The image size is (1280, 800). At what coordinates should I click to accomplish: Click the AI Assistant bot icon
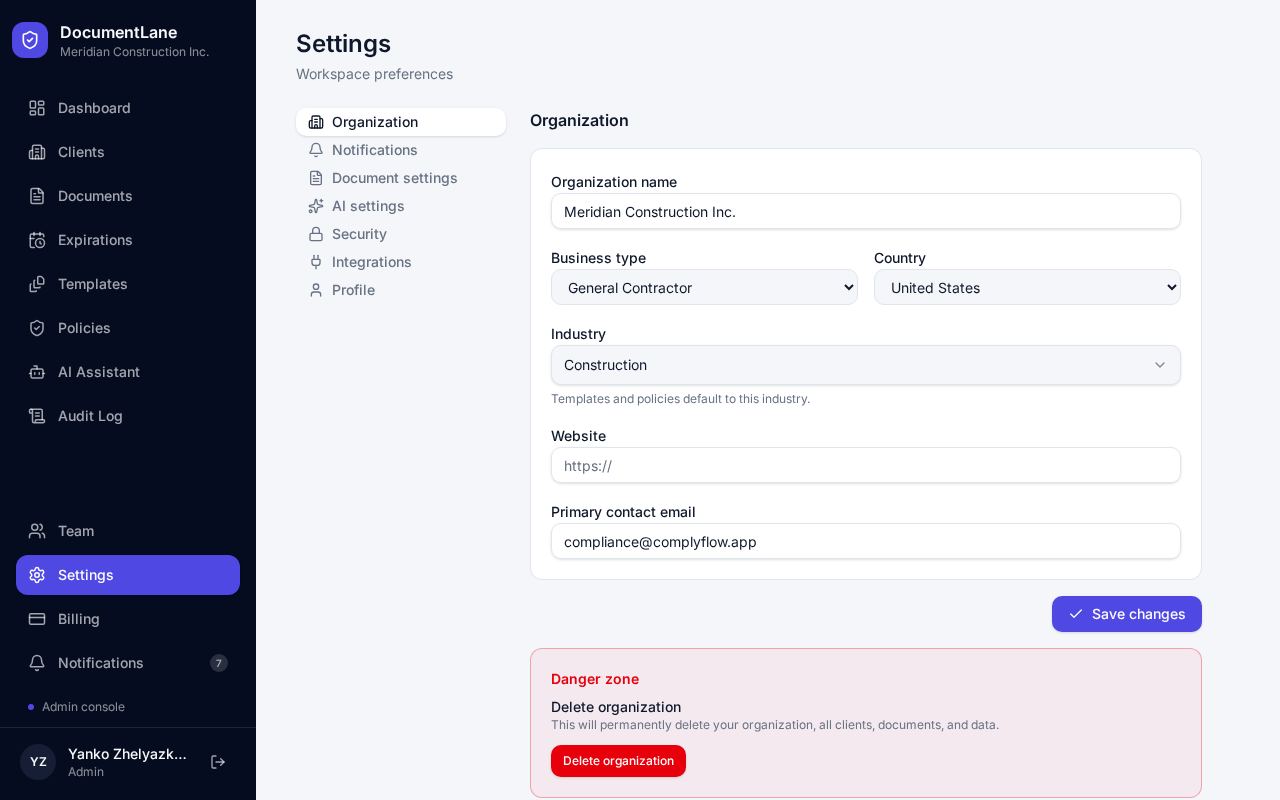tap(37, 372)
